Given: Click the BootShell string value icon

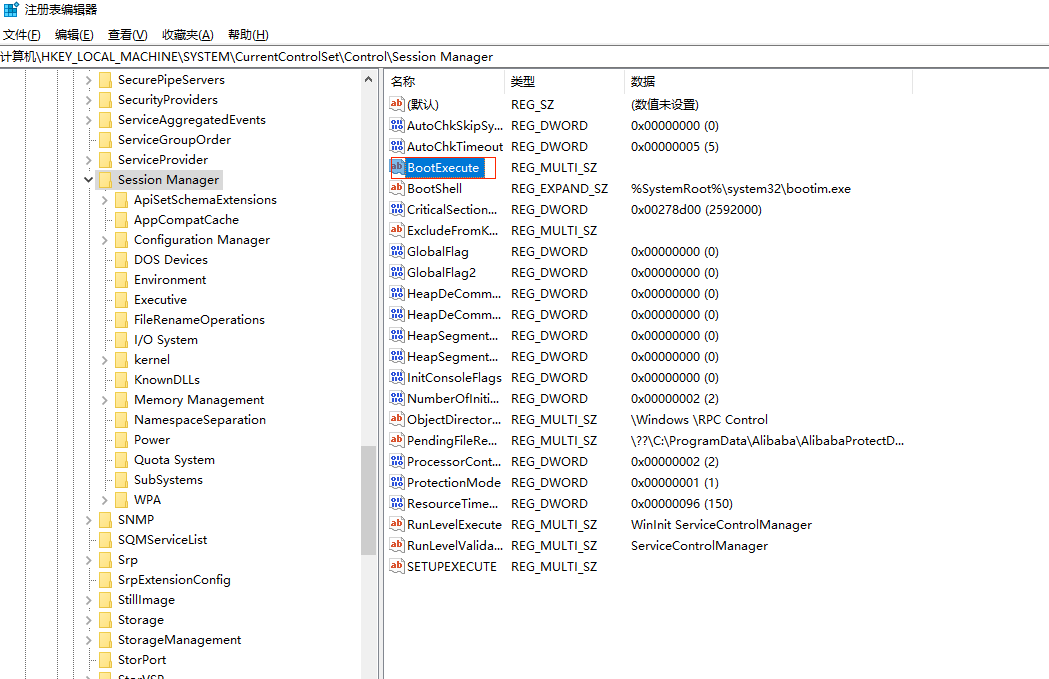Looking at the screenshot, I should (397, 189).
